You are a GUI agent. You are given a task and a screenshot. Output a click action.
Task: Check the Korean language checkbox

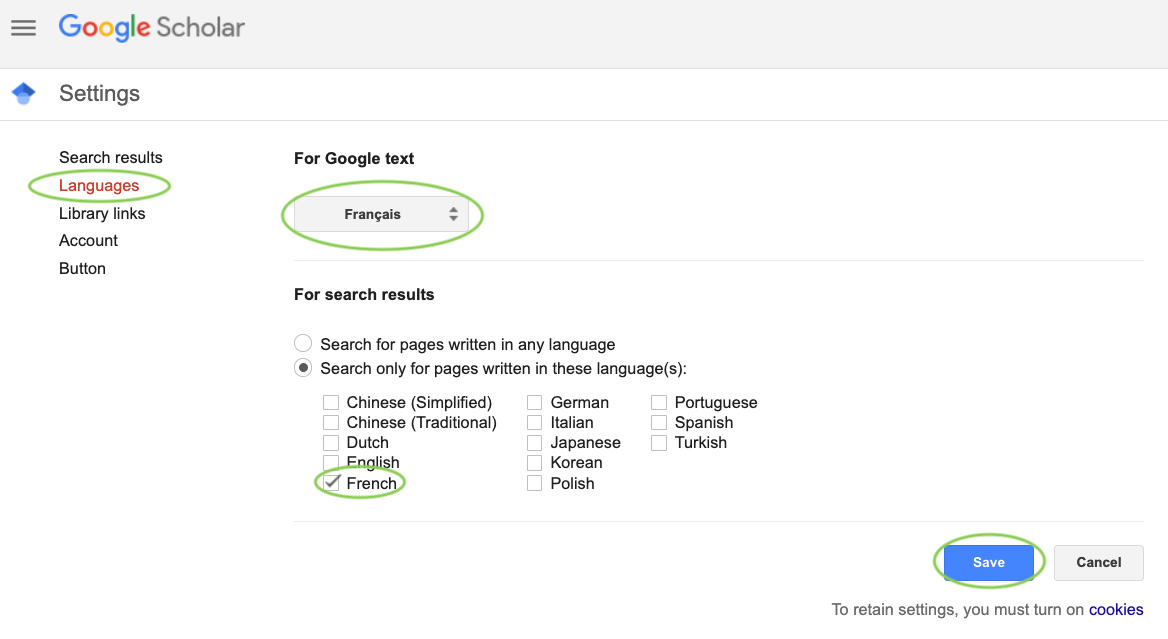pos(534,462)
